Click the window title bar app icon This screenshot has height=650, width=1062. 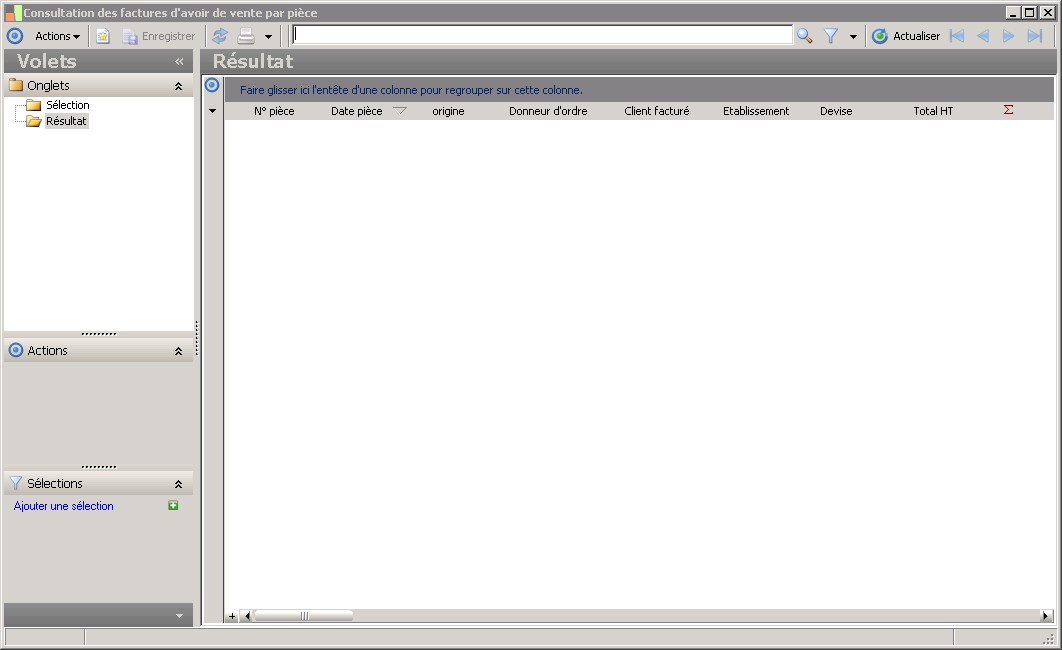tap(13, 13)
